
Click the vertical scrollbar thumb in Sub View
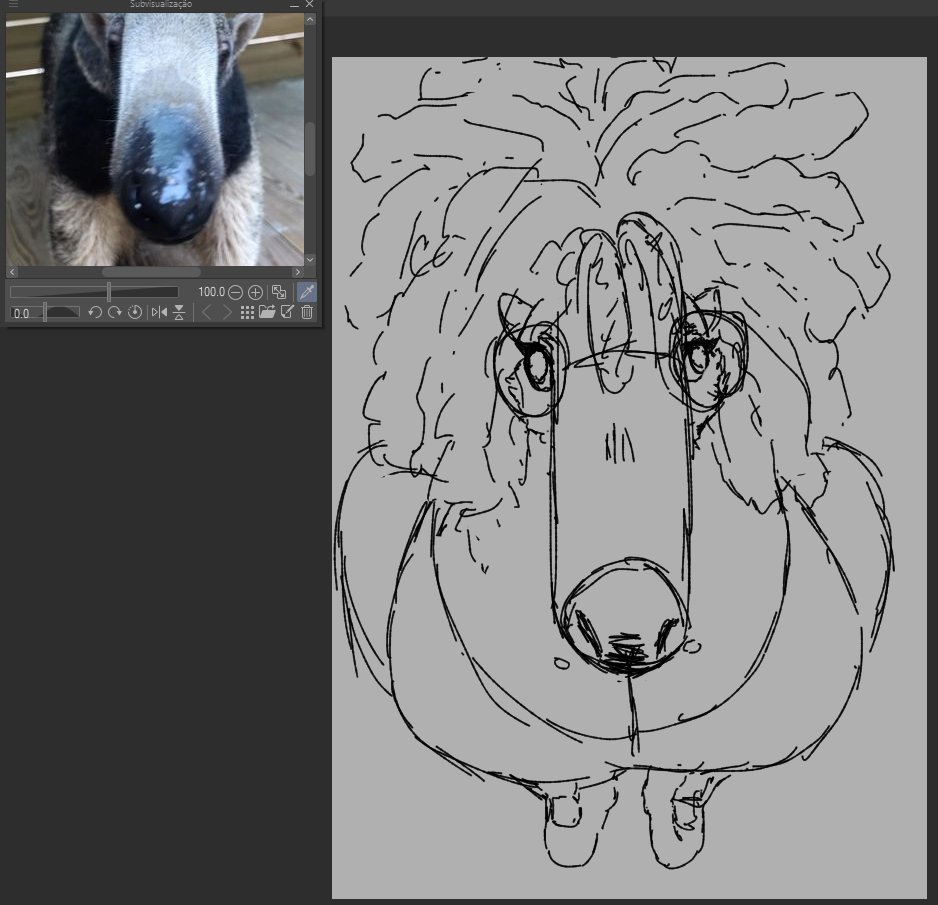(x=310, y=149)
